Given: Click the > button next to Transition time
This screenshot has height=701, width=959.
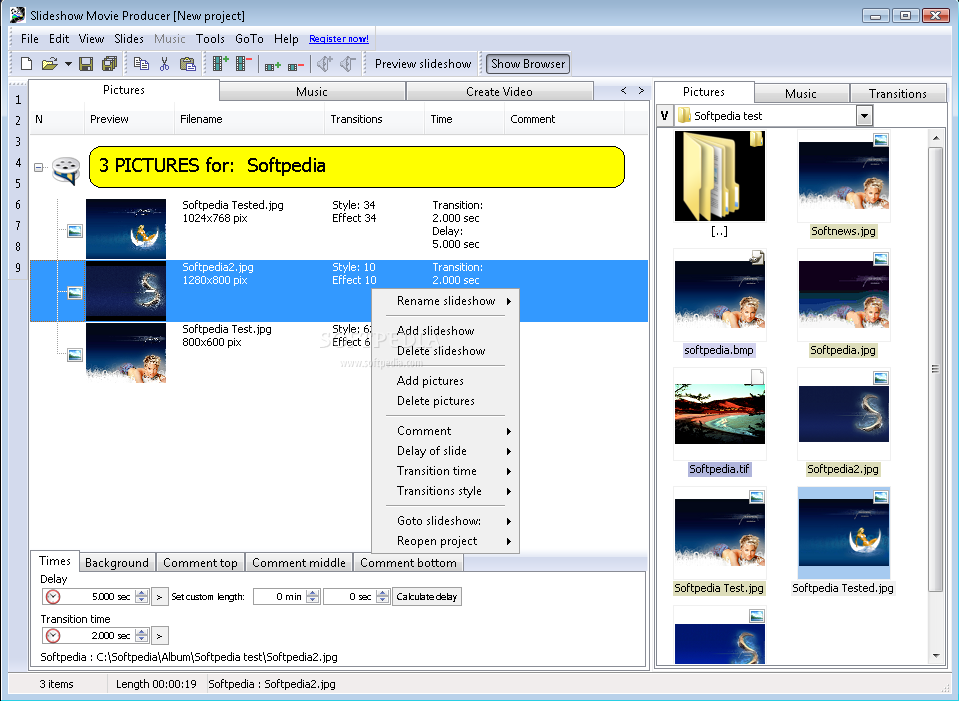Looking at the screenshot, I should (159, 636).
